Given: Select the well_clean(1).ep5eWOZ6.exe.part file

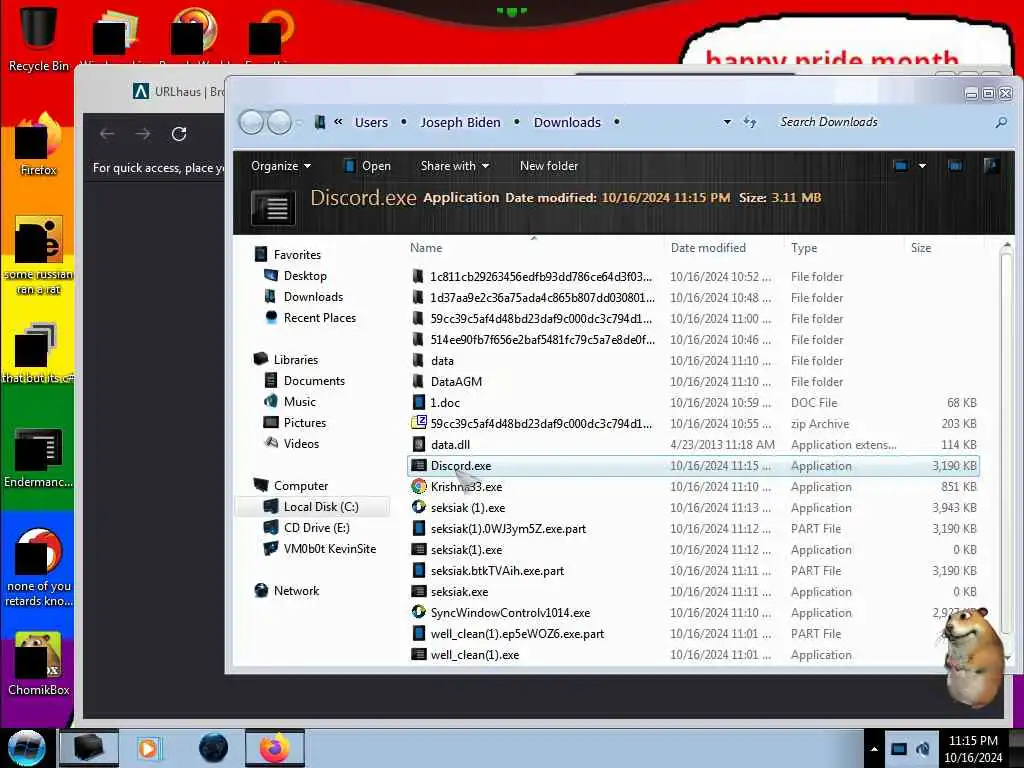Looking at the screenshot, I should [x=517, y=633].
